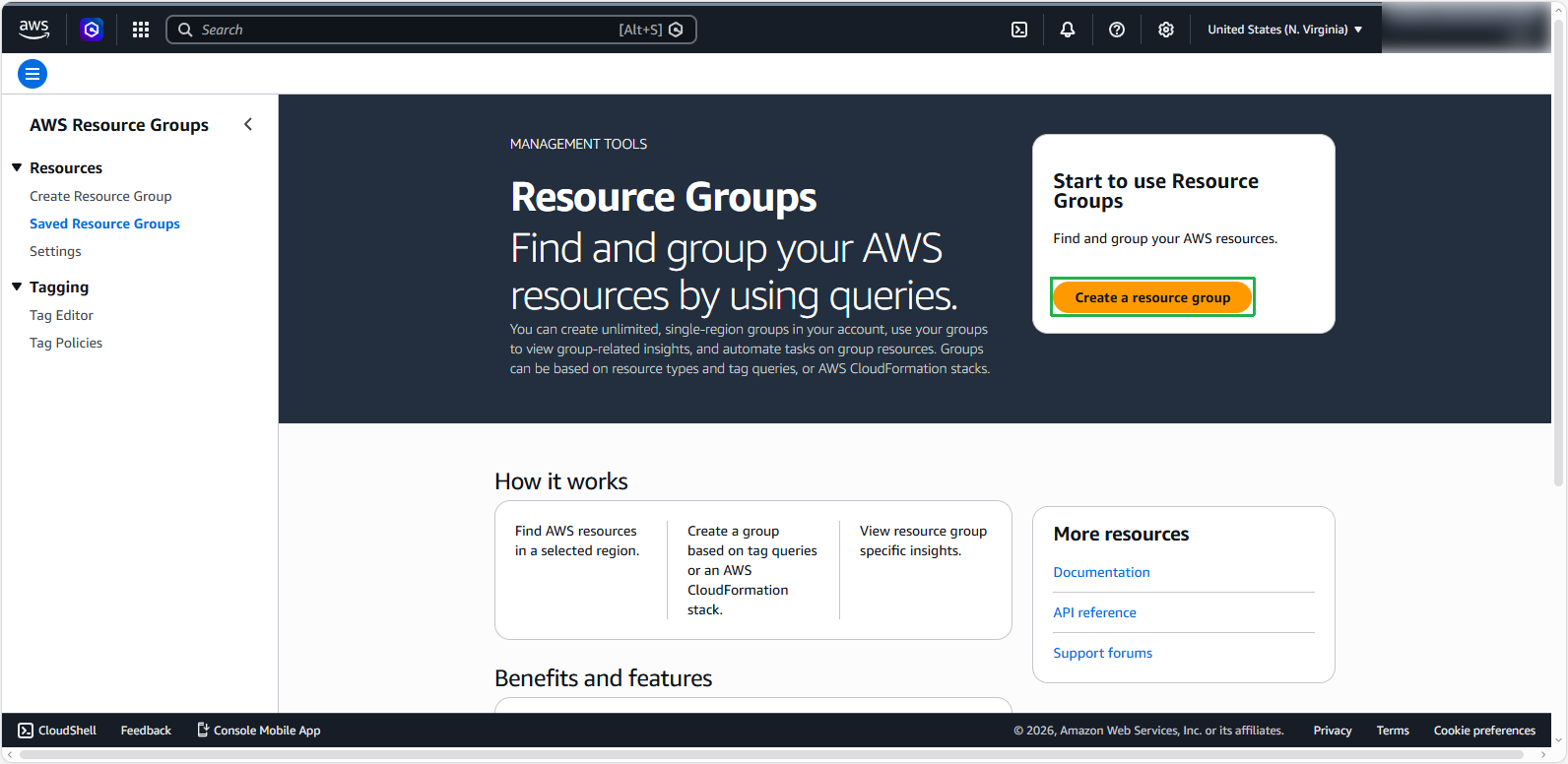
Task: Click the scroll right arrow at bottom
Action: (1543, 755)
